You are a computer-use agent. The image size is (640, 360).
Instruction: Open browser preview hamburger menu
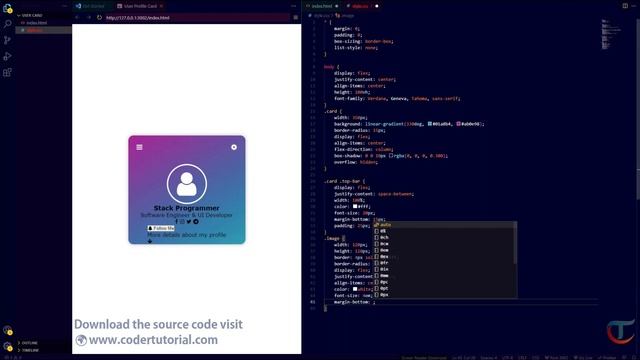click(x=296, y=18)
